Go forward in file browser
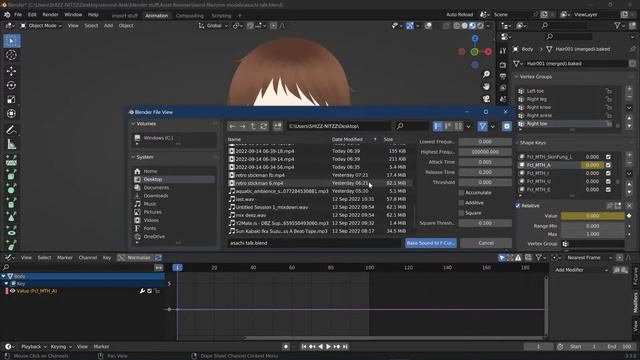Image resolution: width=640 pixels, height=360 pixels. 242,126
